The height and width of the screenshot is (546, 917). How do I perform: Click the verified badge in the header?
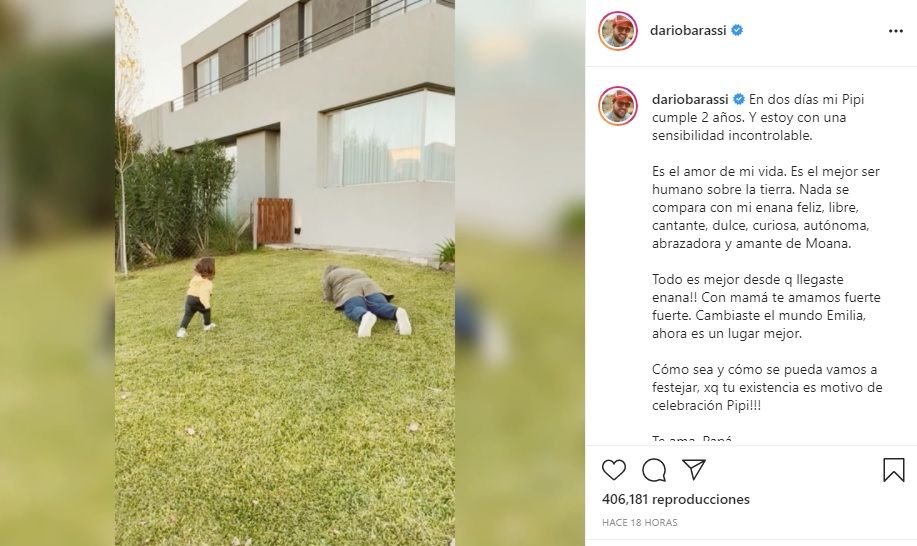(737, 30)
